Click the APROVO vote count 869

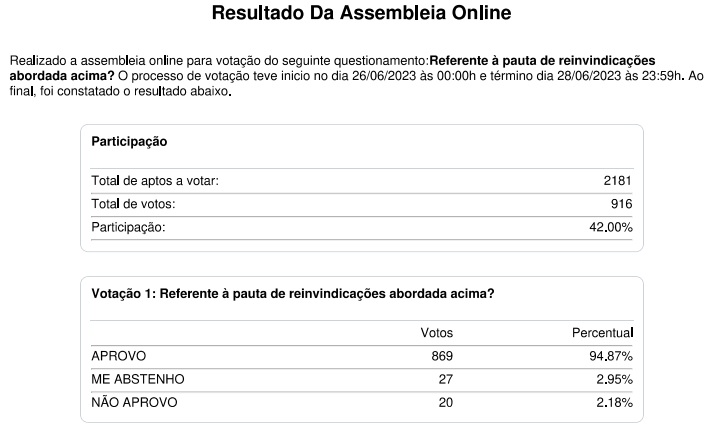[442, 356]
